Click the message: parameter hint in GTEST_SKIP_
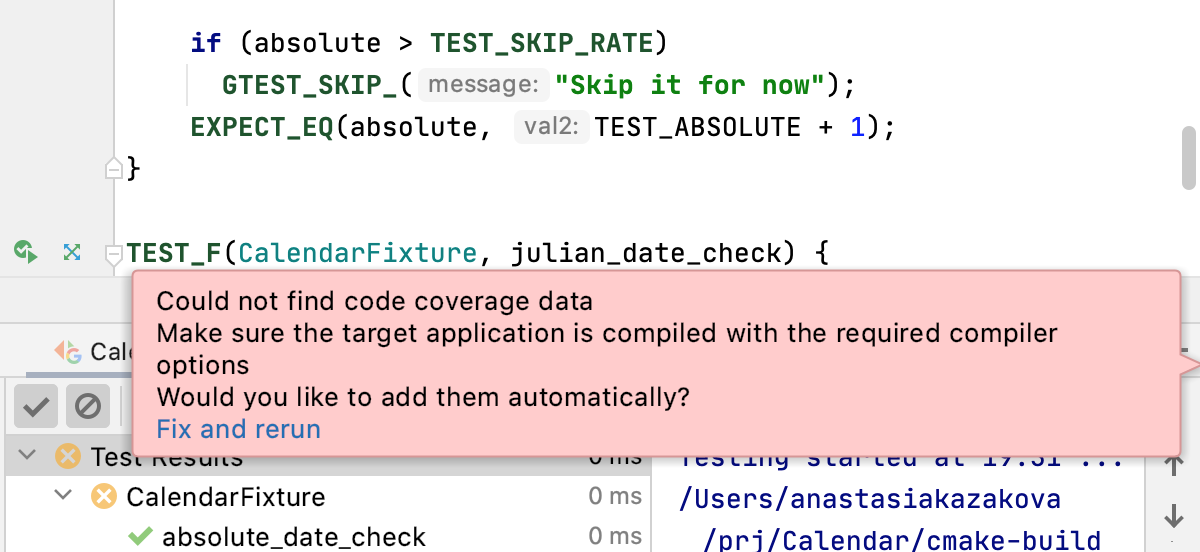The height and width of the screenshot is (552, 1200). 483,85
